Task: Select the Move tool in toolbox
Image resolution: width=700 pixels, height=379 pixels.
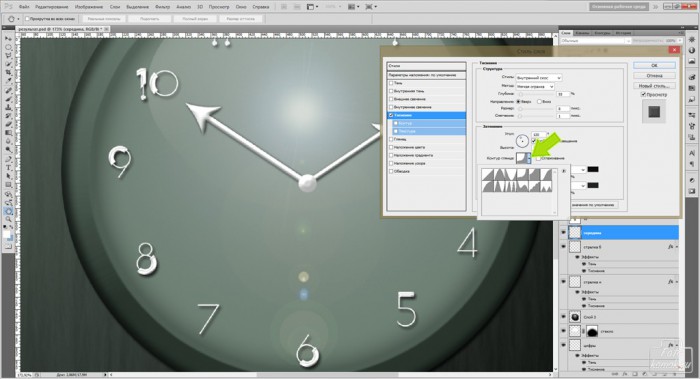Action: click(x=8, y=39)
